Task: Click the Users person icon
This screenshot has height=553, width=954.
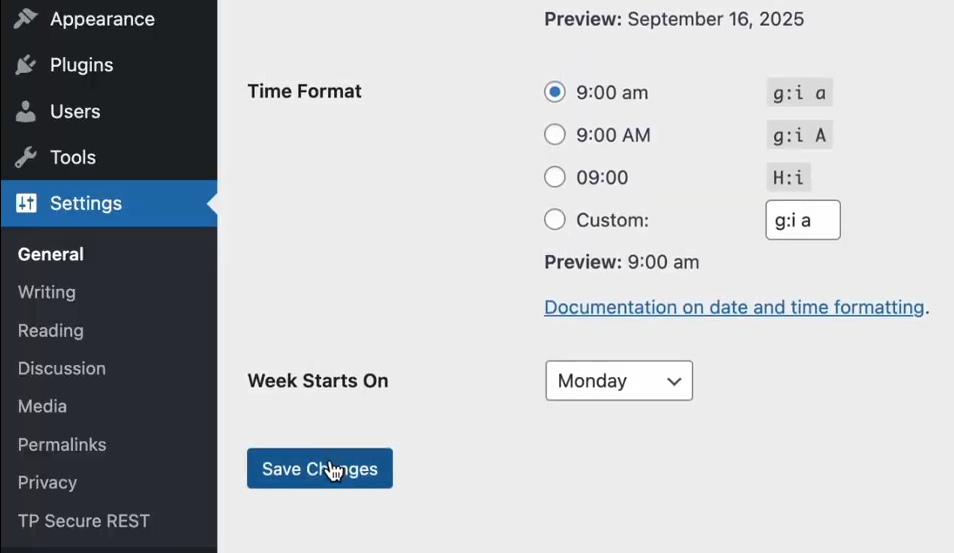Action: [26, 111]
